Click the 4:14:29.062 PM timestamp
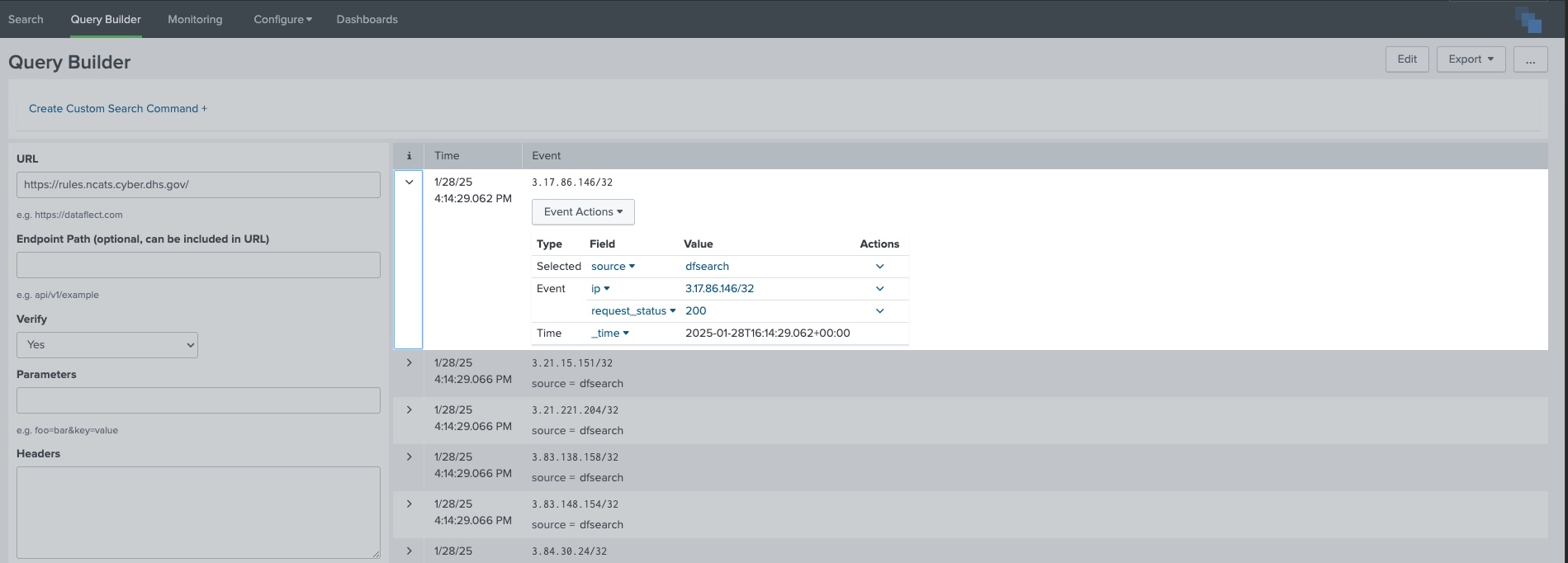The width and height of the screenshot is (1568, 563). tap(473, 199)
